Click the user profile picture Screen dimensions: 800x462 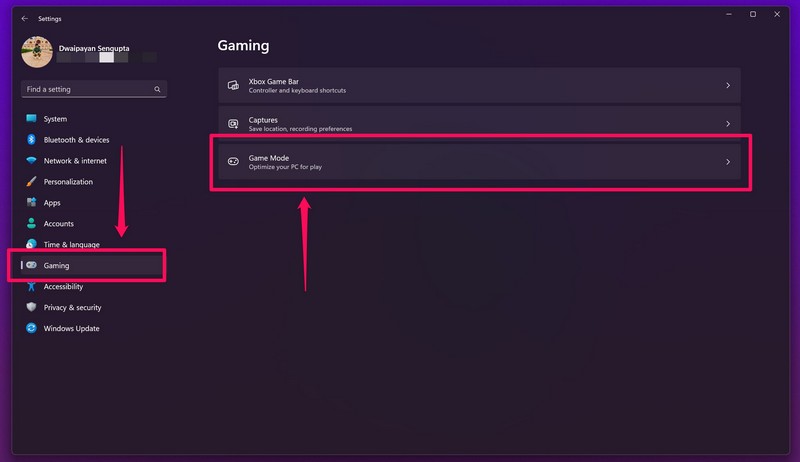[x=37, y=52]
